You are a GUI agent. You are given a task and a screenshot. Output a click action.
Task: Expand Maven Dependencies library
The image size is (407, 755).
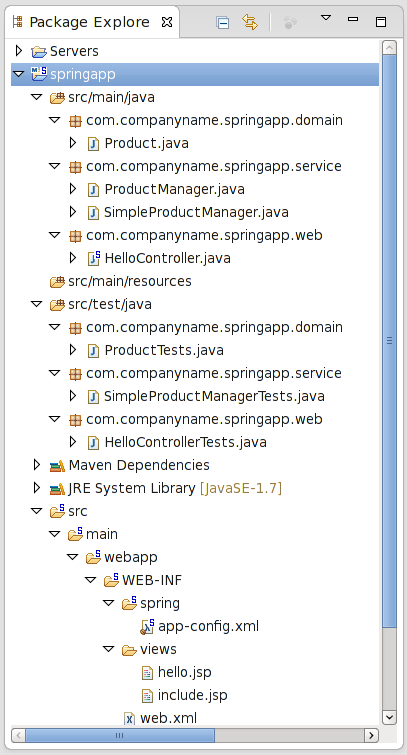[37, 465]
